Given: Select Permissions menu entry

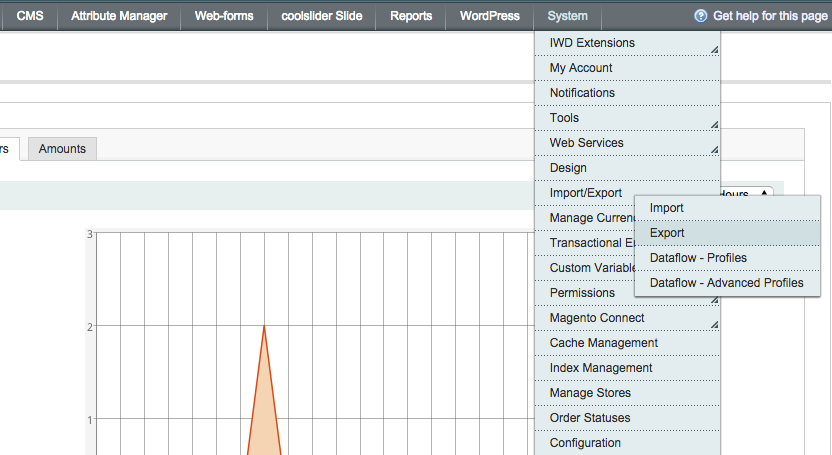Looking at the screenshot, I should (x=584, y=293).
